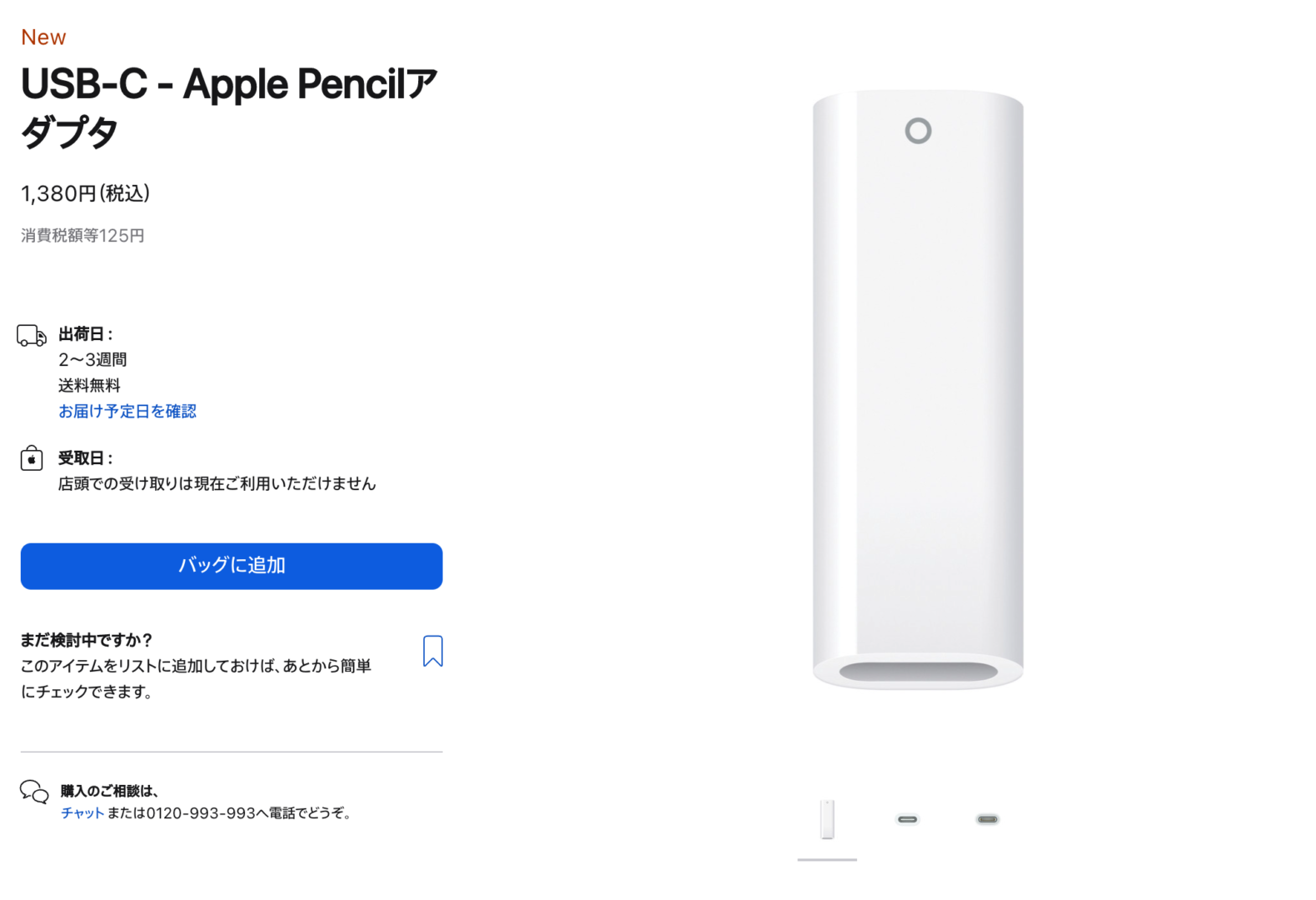Click the 消費税額等125円 tax text
This screenshot has width=1316, height=900.
tap(82, 236)
